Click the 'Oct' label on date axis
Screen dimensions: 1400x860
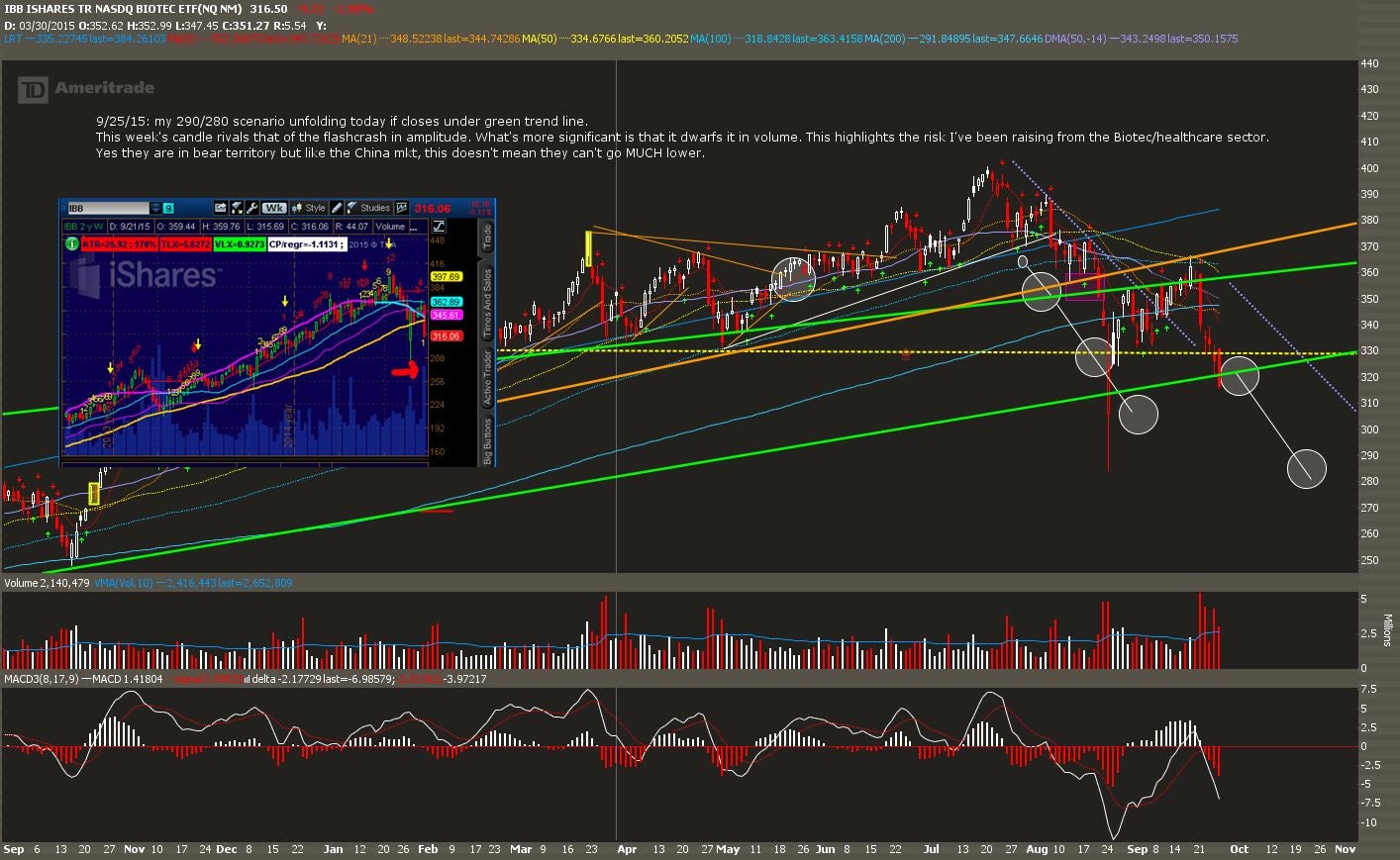click(1239, 849)
